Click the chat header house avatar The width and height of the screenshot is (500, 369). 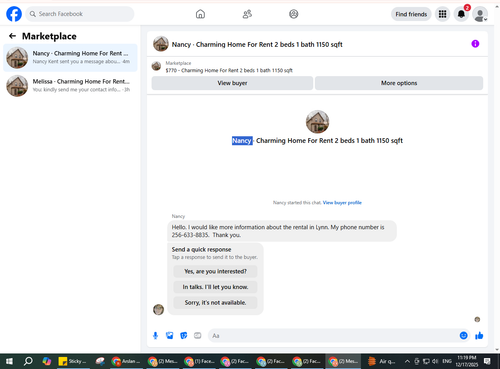pyautogui.click(x=161, y=44)
